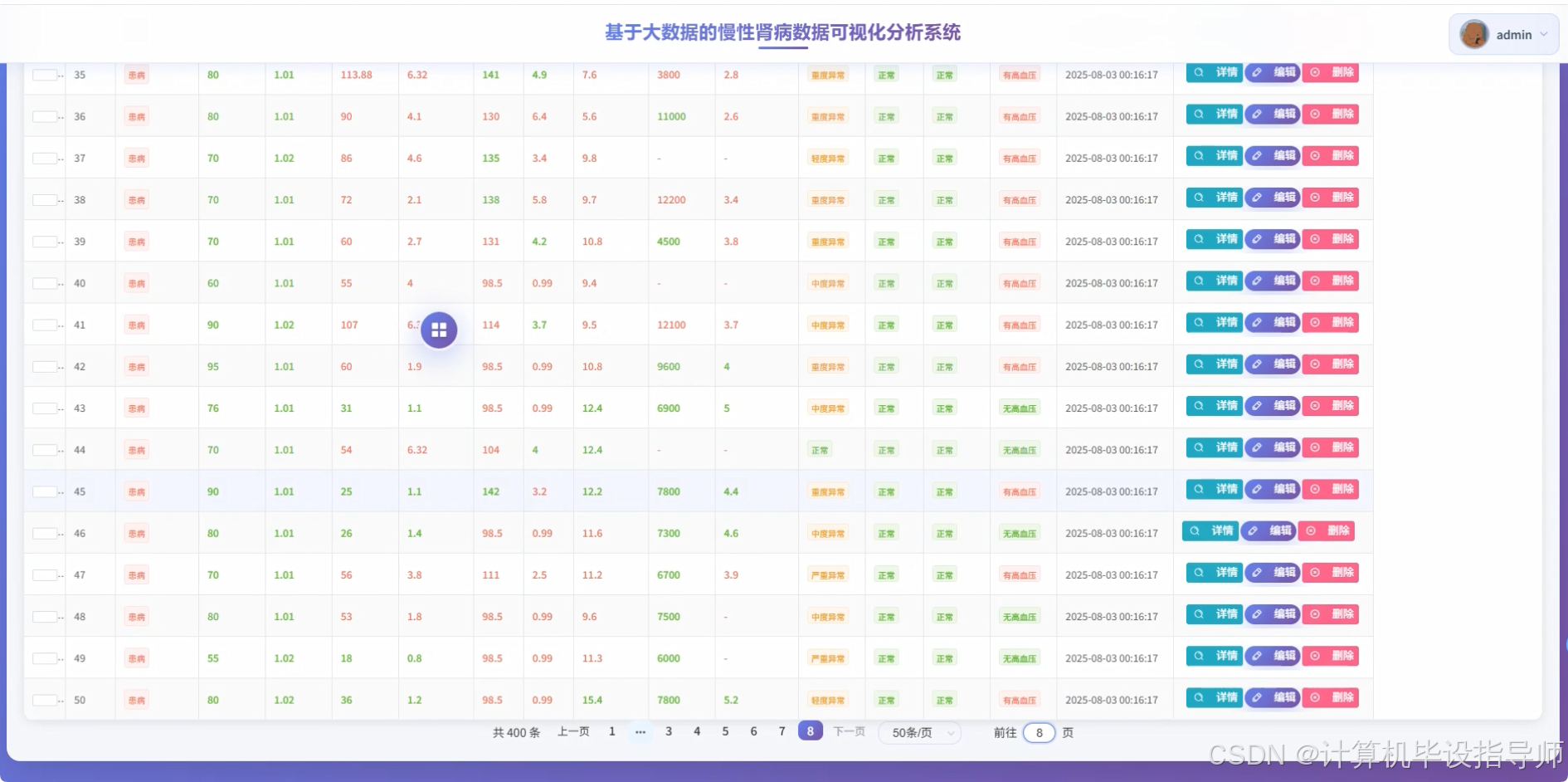The width and height of the screenshot is (1568, 782).
Task: Tick the checkbox for row 35
Action: click(x=45, y=75)
